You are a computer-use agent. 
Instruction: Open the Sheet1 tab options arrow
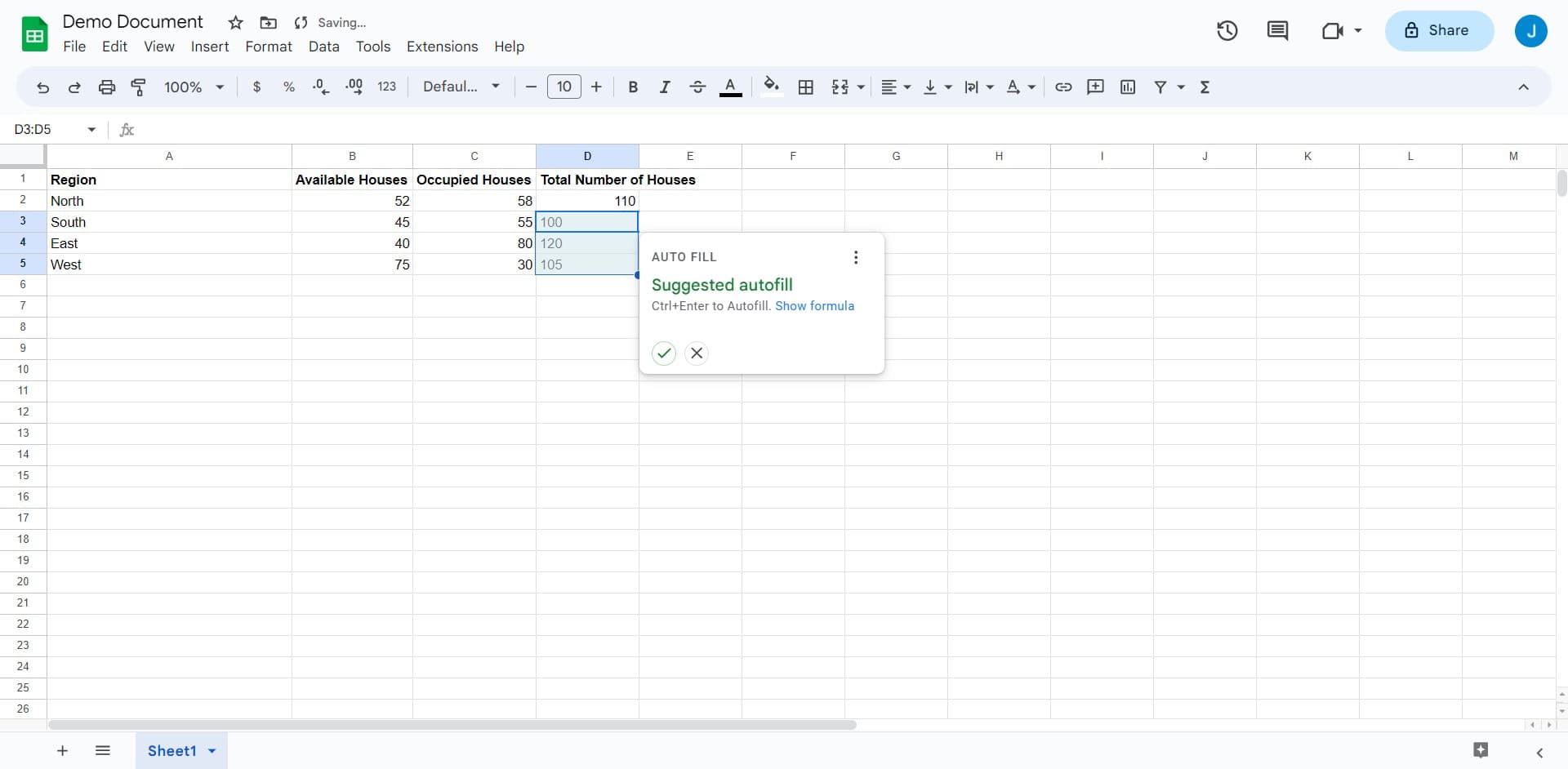[x=212, y=751]
